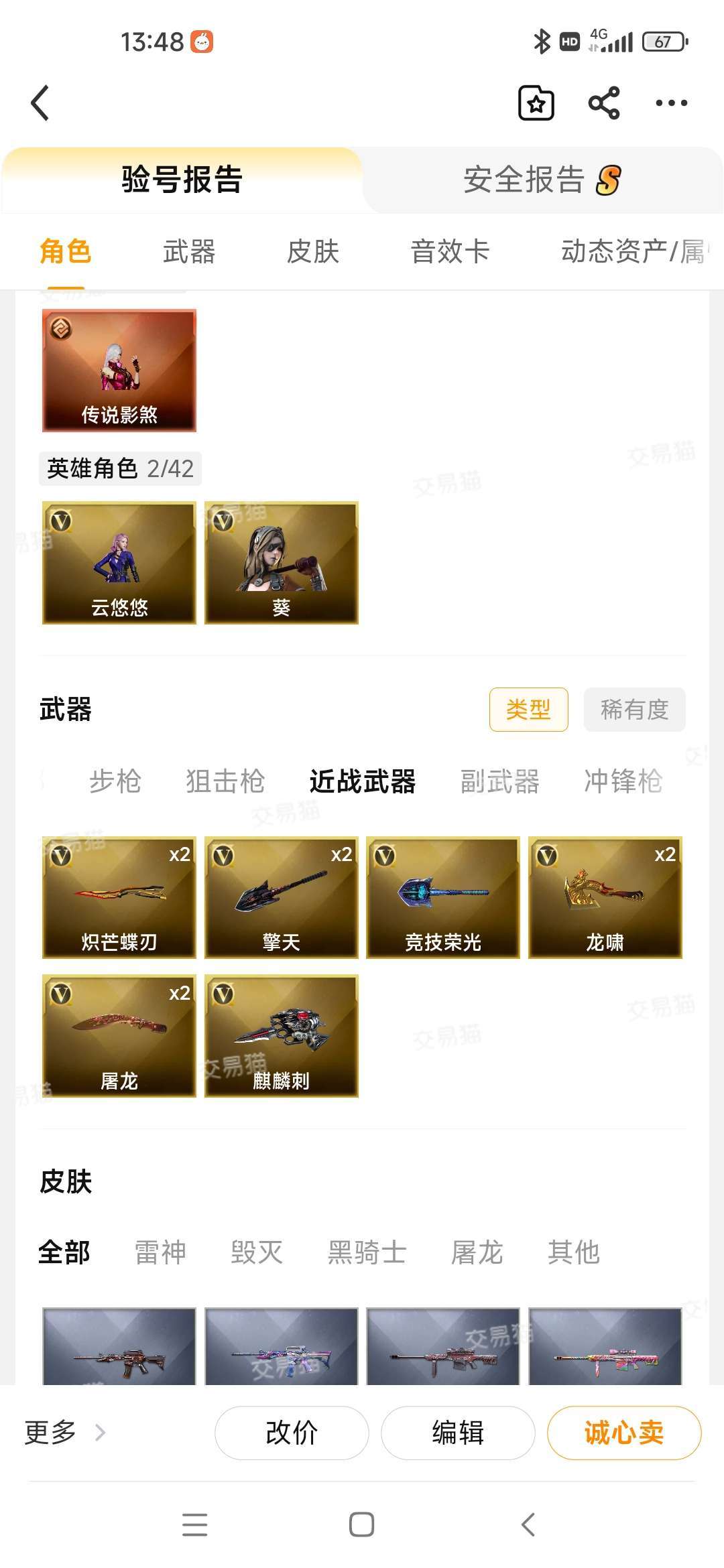Open the share icon
Image resolution: width=724 pixels, height=1568 pixels.
coord(603,103)
